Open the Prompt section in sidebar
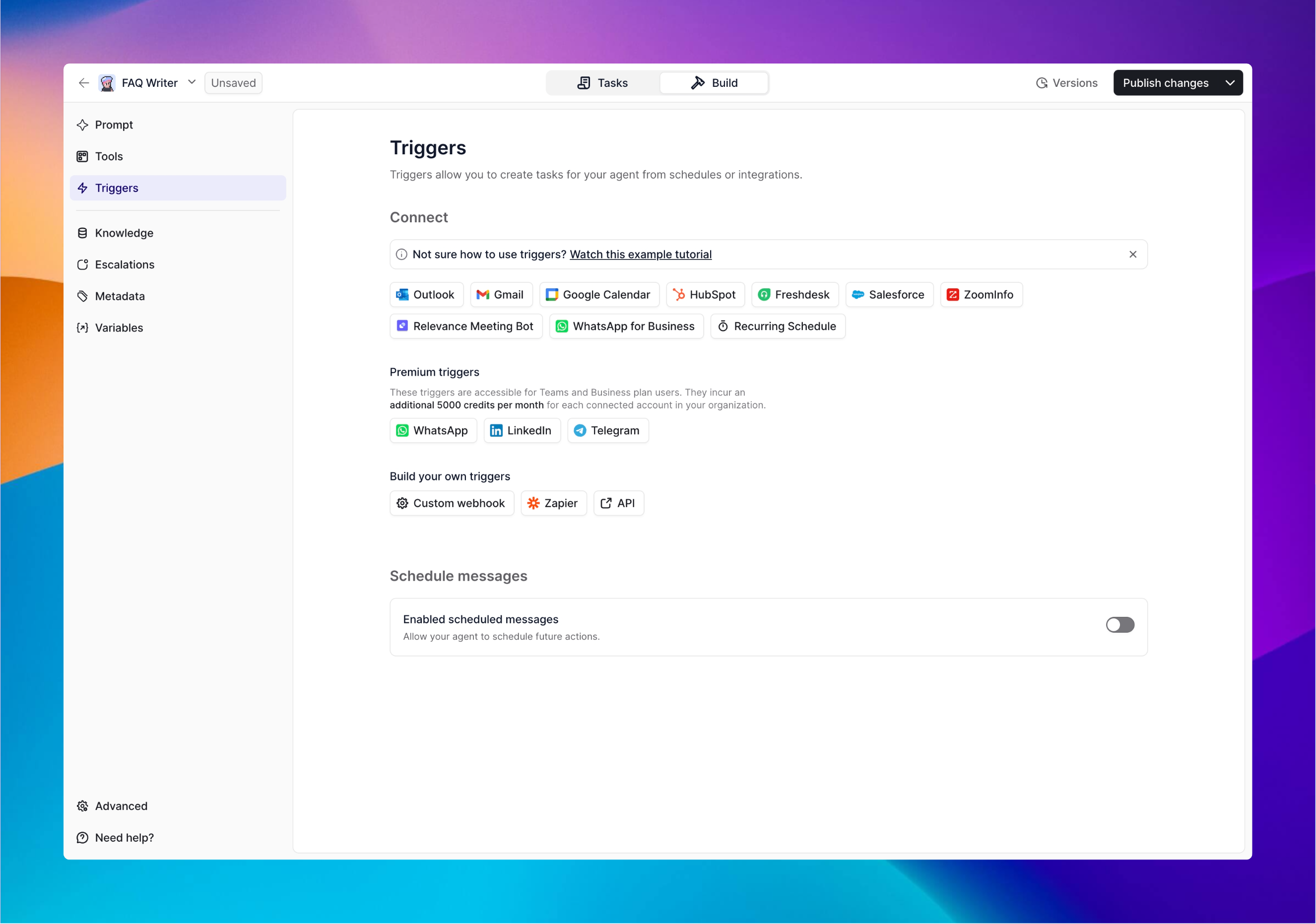The image size is (1316, 924). [178, 125]
